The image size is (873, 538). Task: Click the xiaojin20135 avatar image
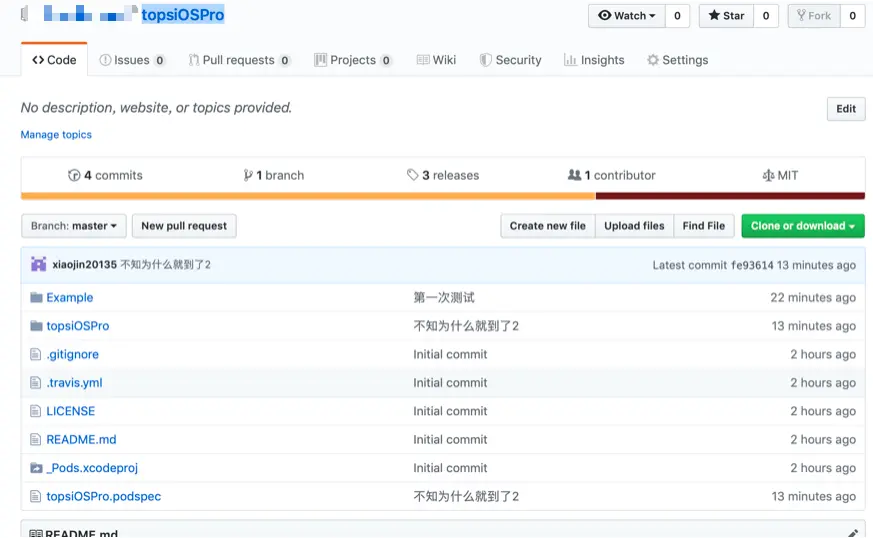(38, 264)
